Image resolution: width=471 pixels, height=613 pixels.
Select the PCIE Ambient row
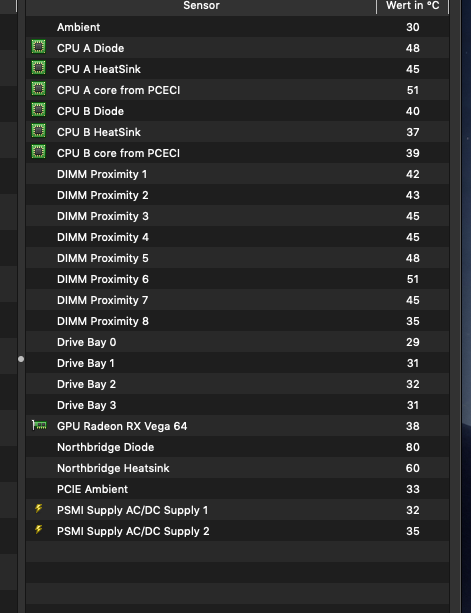tap(238, 489)
